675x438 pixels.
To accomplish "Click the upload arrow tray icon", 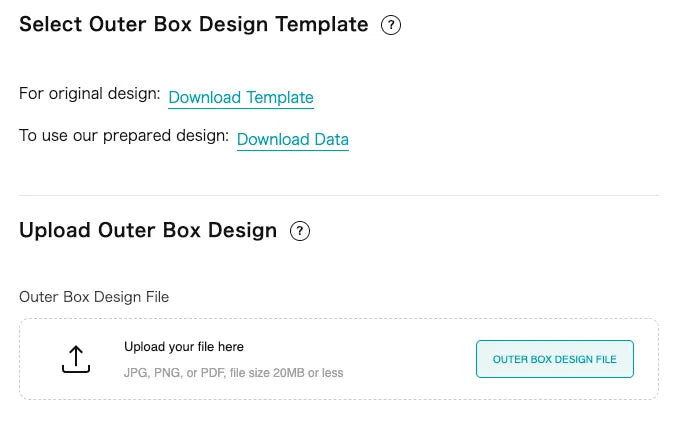I will [x=76, y=359].
